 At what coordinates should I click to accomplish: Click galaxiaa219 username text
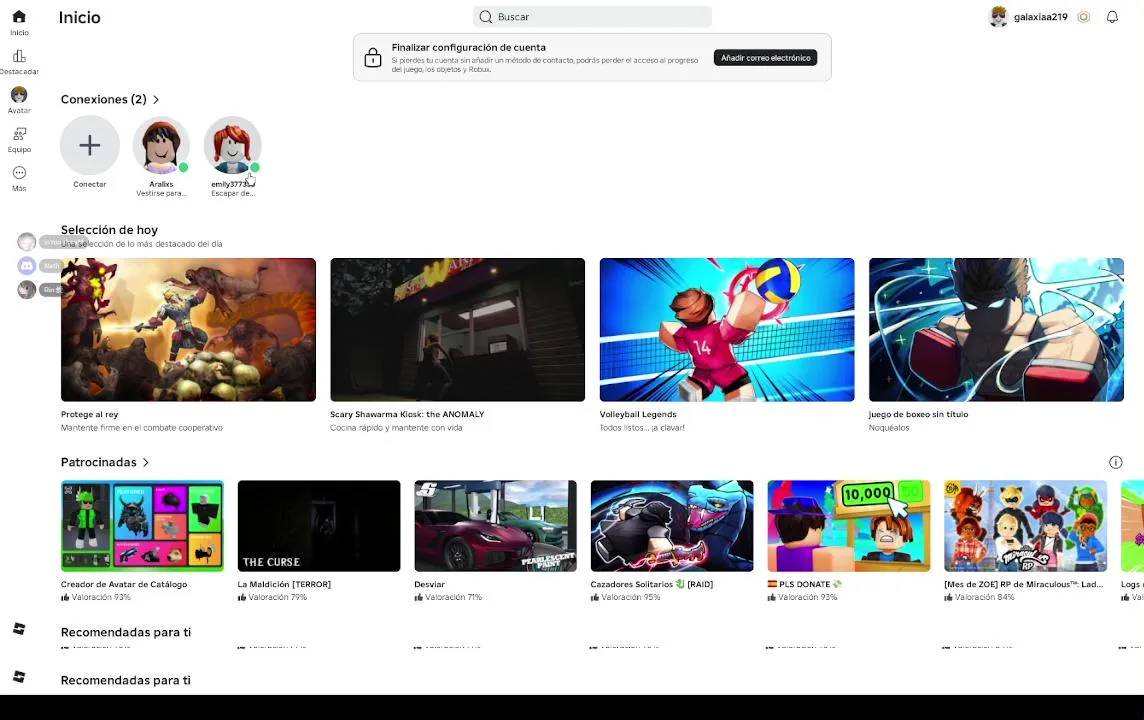pyautogui.click(x=1040, y=17)
